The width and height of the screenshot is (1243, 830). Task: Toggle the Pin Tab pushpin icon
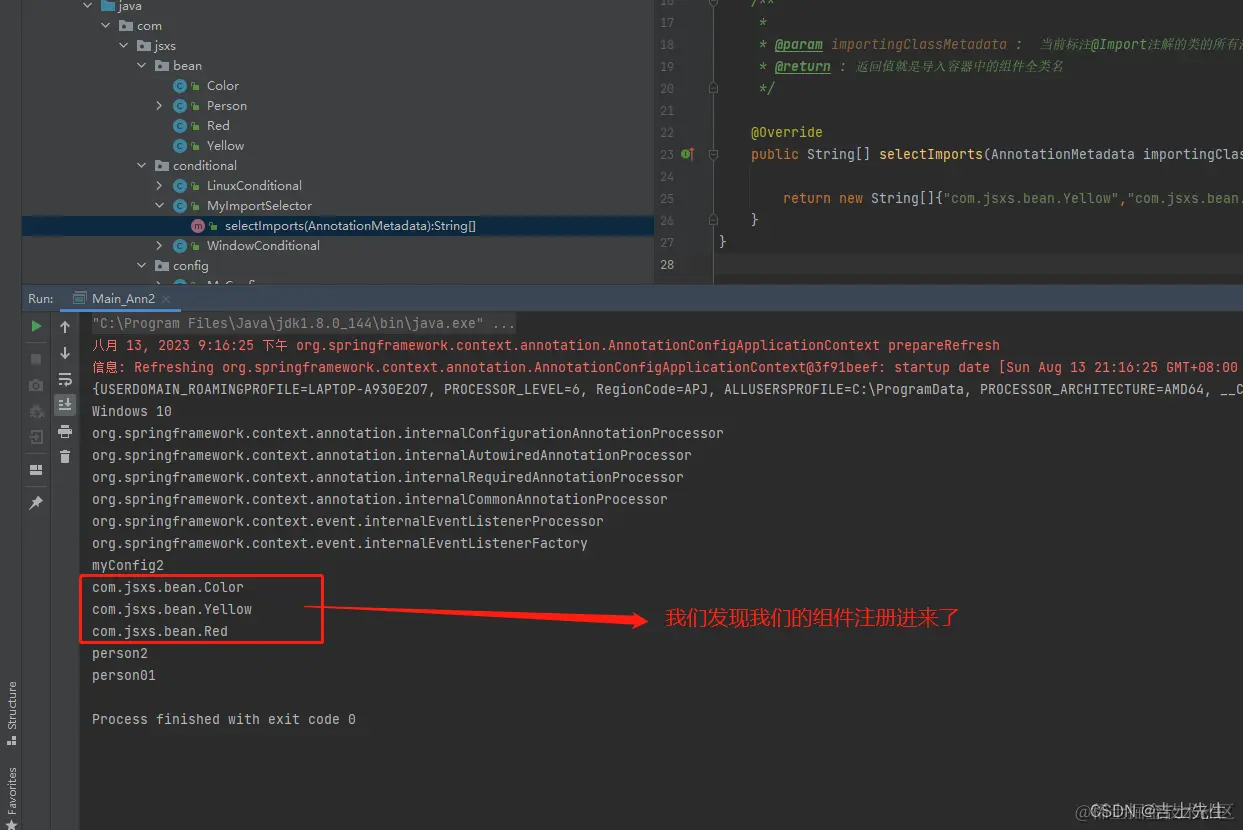36,502
